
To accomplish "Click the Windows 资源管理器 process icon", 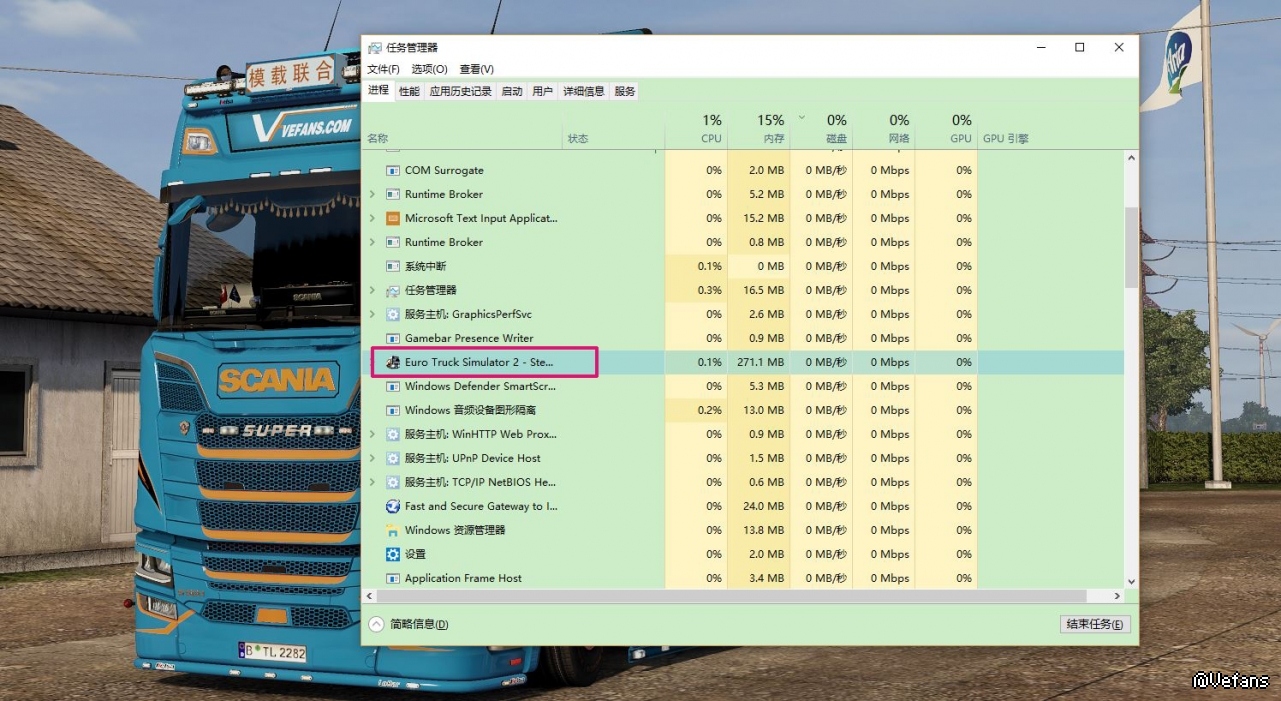I will tap(393, 530).
